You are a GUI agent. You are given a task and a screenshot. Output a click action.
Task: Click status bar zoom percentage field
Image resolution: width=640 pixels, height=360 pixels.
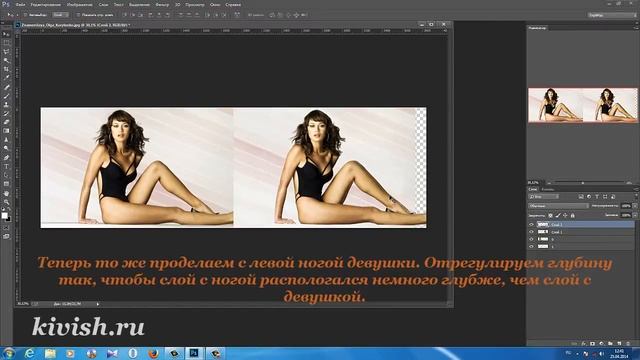[23, 304]
